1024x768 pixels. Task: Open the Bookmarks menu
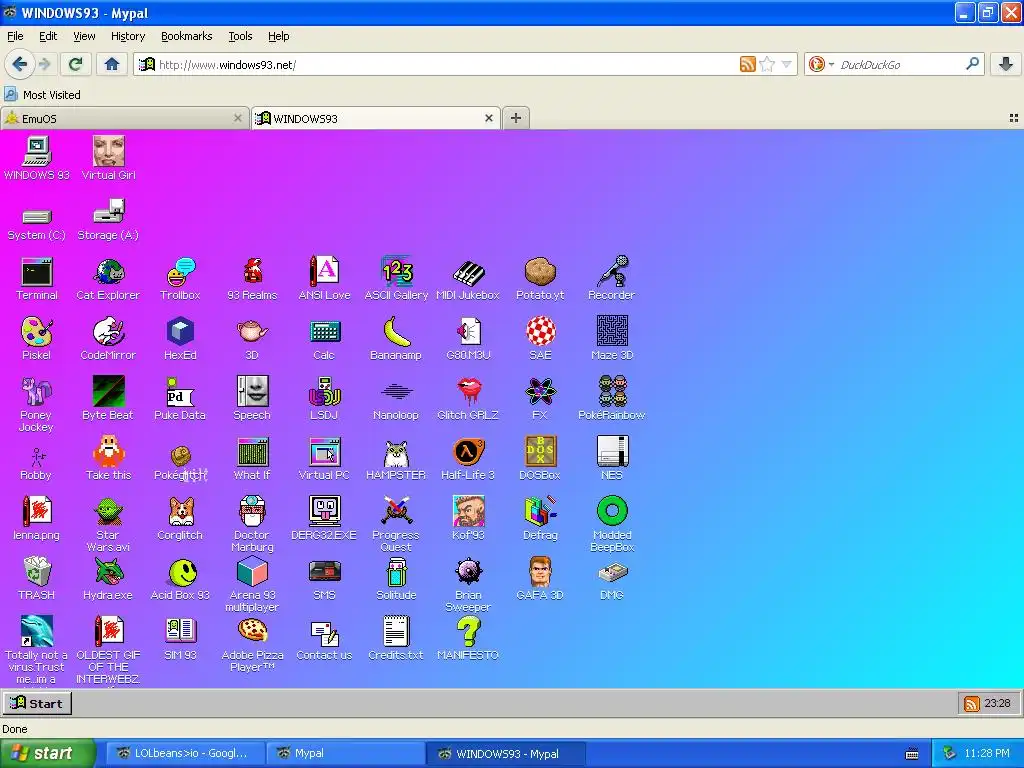[186, 36]
